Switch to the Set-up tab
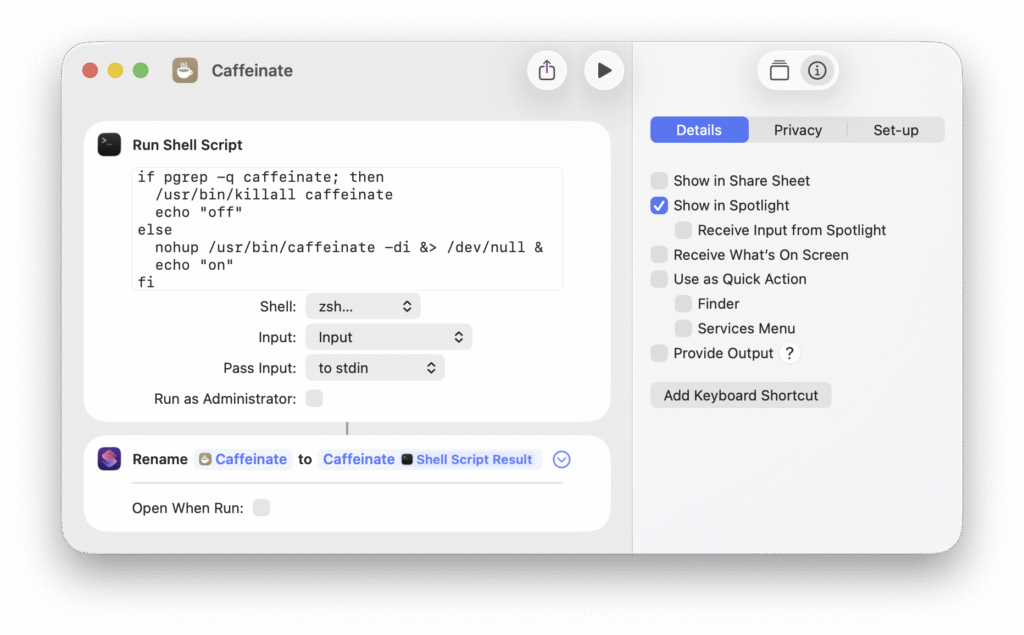The width and height of the screenshot is (1024, 635). [x=895, y=130]
